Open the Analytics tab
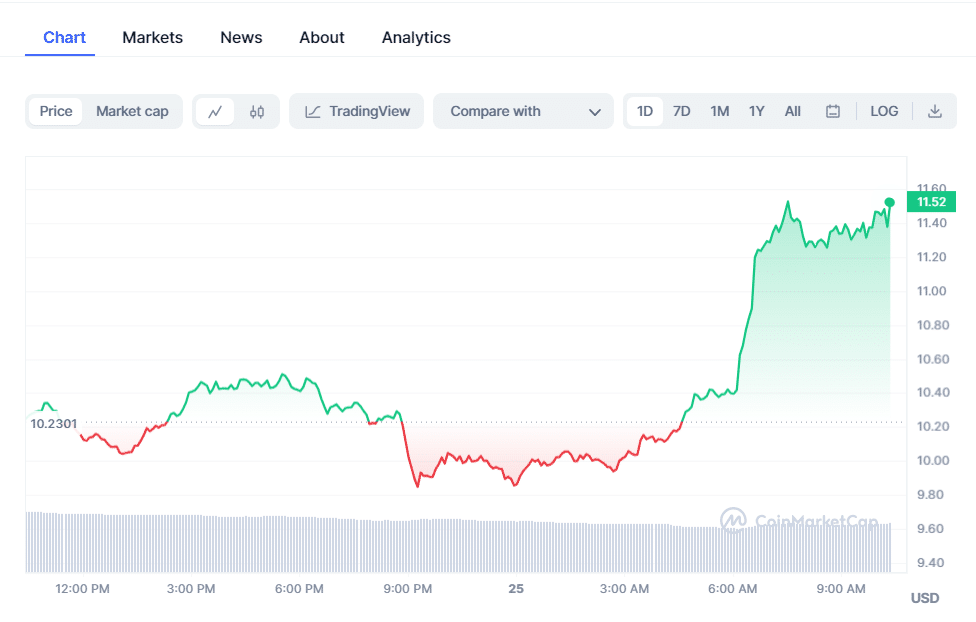 [x=416, y=37]
